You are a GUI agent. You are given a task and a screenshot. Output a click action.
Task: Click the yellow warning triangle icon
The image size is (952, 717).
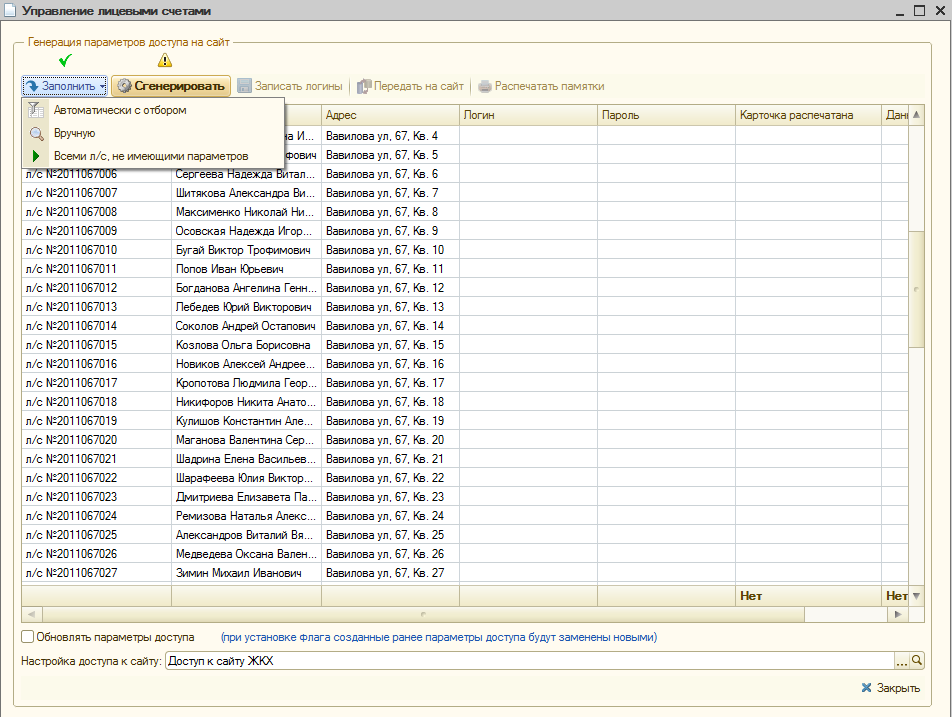pyautogui.click(x=165, y=60)
